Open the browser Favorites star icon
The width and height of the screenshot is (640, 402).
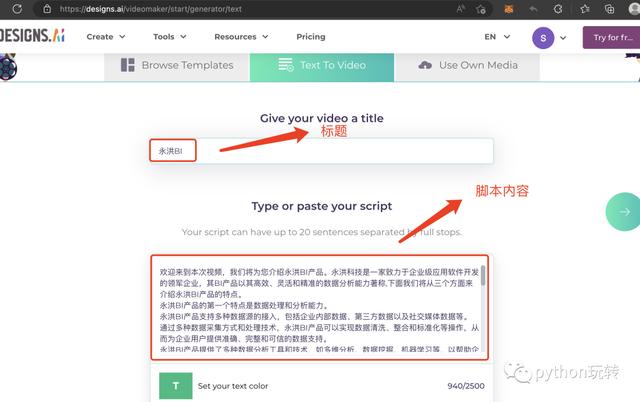click(584, 9)
